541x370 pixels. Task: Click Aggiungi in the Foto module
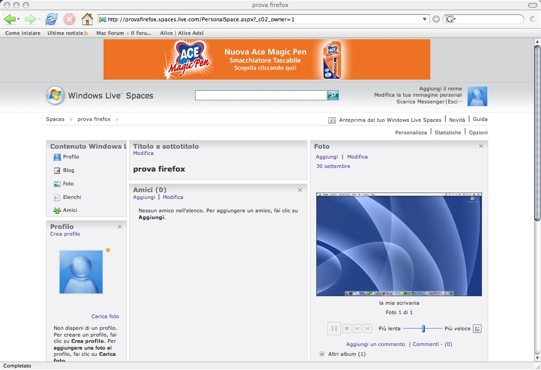pos(327,157)
